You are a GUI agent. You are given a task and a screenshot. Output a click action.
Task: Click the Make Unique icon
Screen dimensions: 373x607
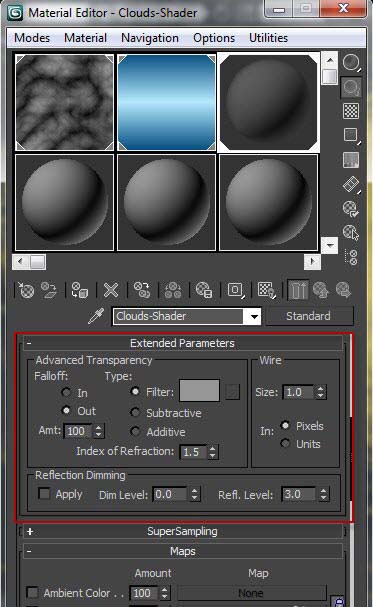[x=173, y=290]
